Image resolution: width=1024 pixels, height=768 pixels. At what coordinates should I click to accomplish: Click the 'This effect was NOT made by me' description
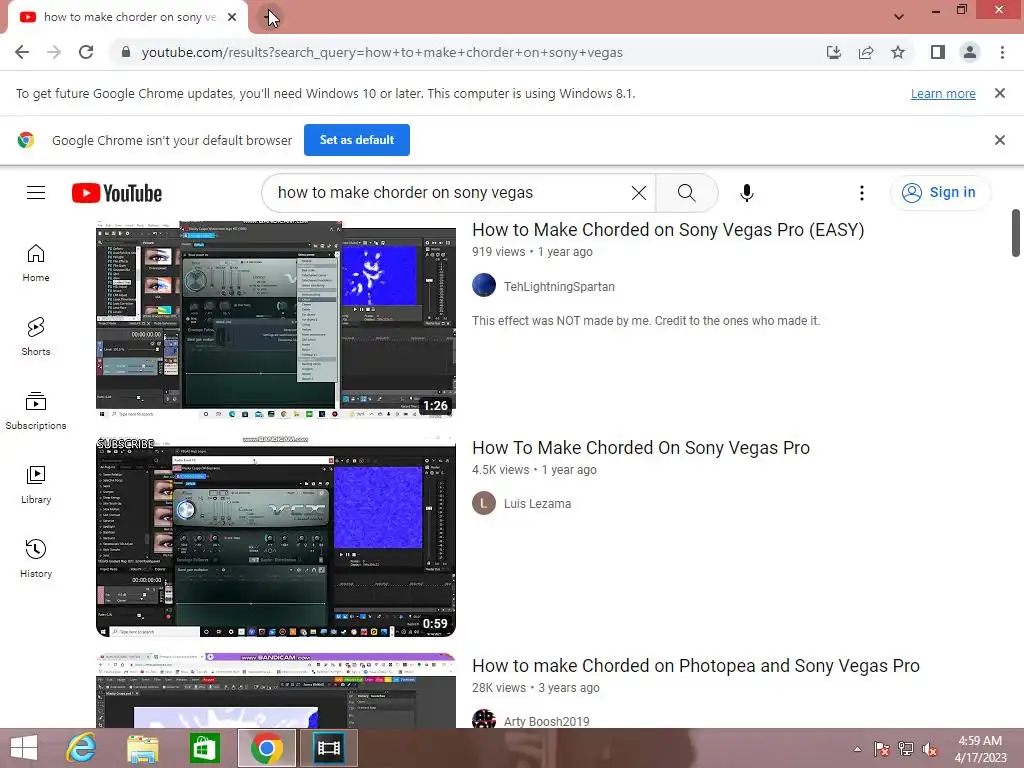tap(646, 321)
